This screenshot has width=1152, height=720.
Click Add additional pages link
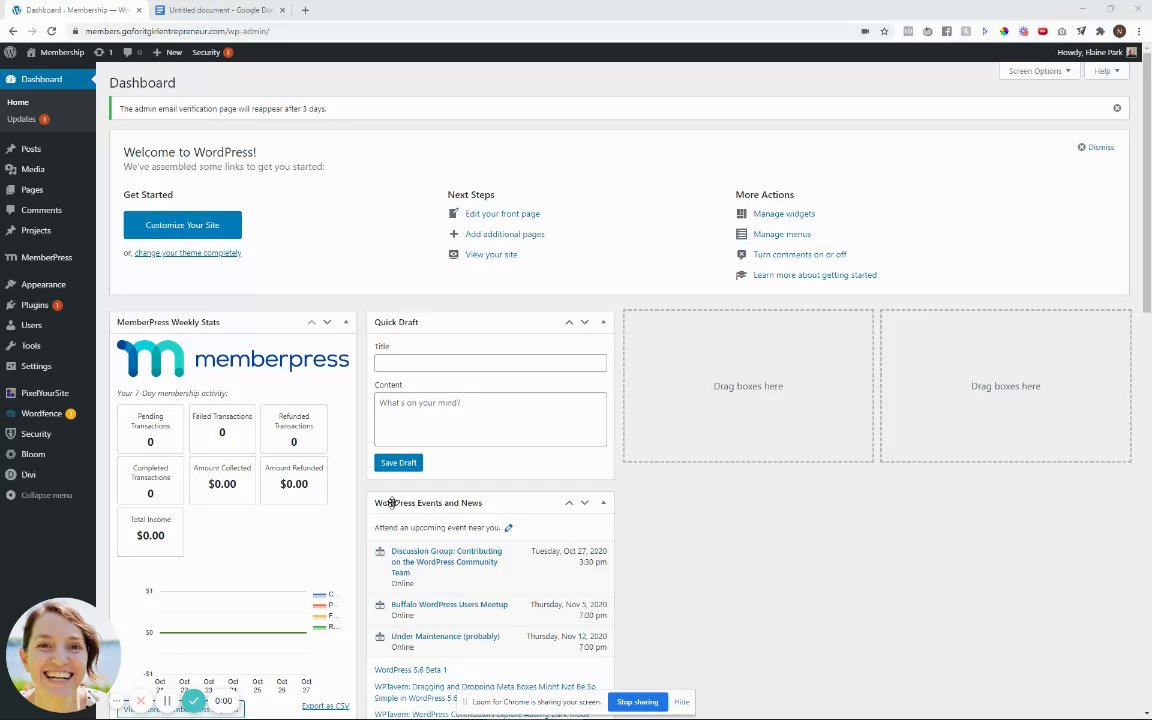pos(505,234)
